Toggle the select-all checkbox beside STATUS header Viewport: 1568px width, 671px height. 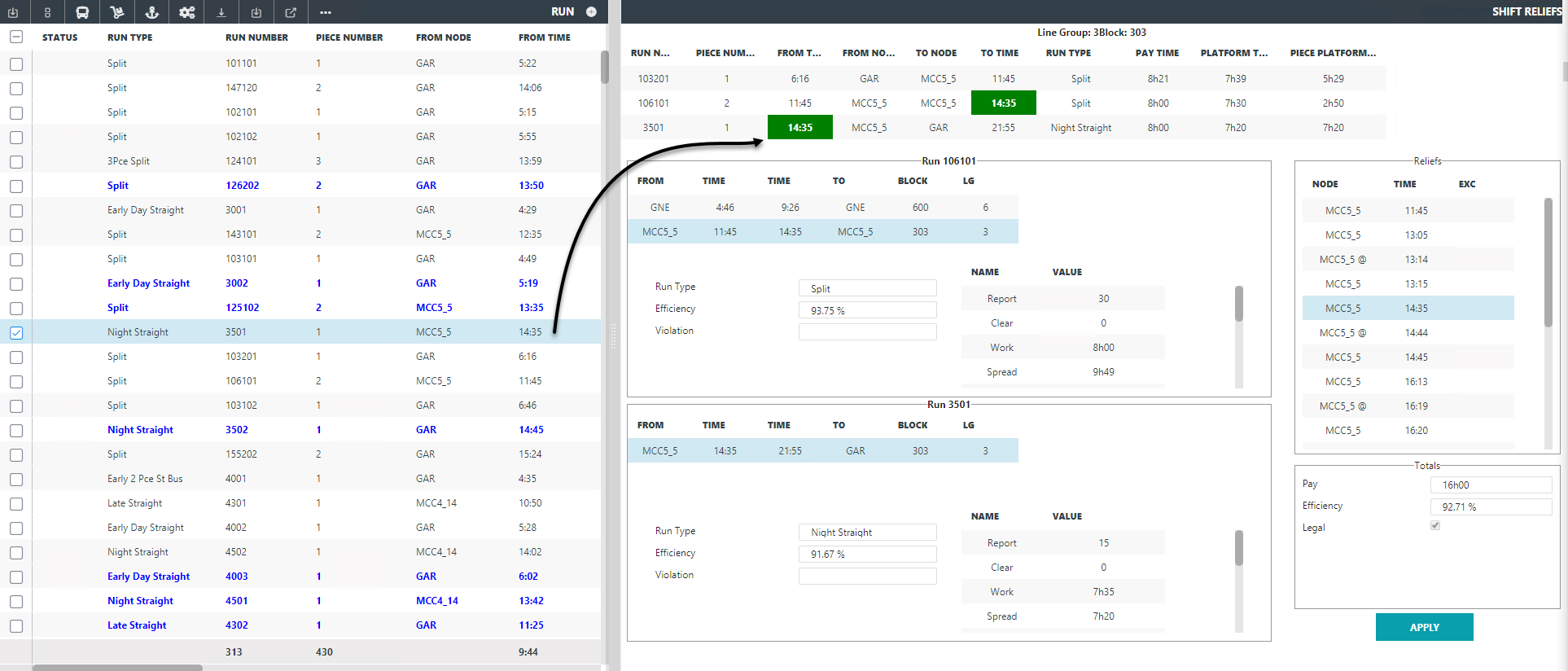(16, 37)
